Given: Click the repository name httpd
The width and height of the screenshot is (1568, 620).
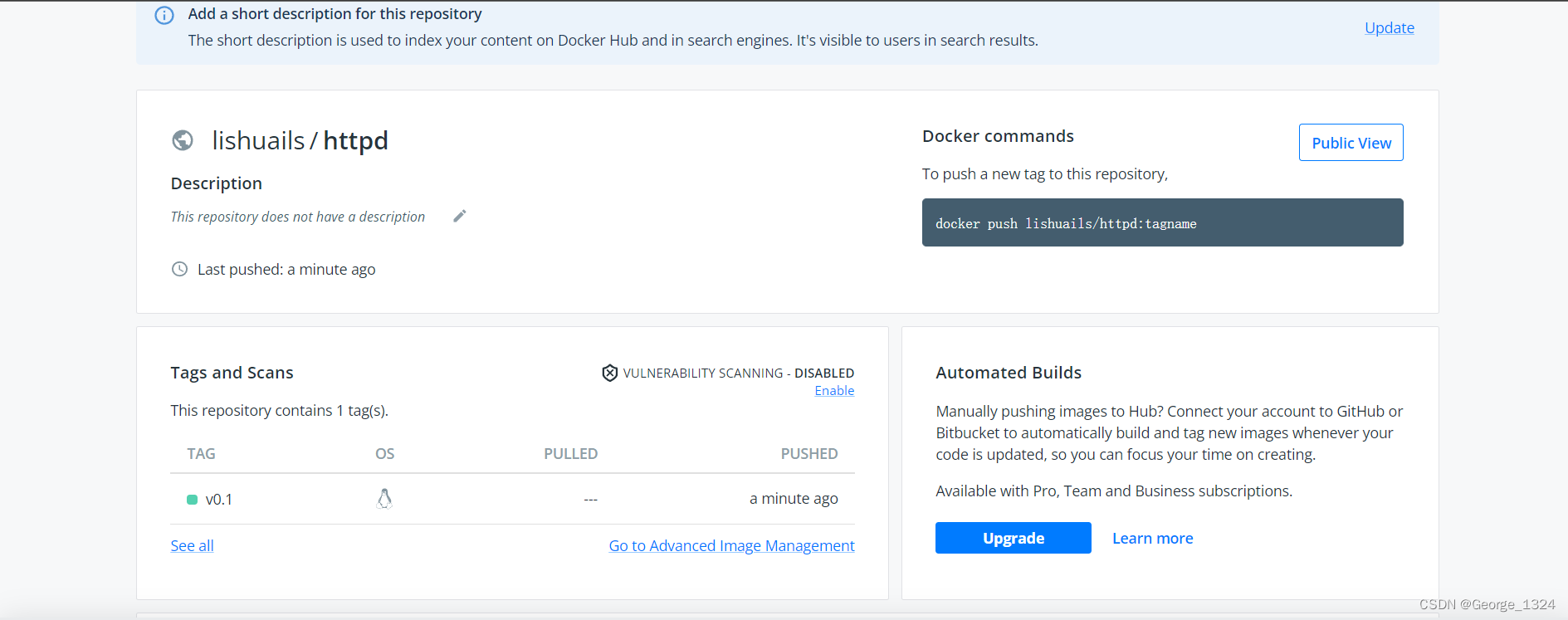Looking at the screenshot, I should coord(355,140).
